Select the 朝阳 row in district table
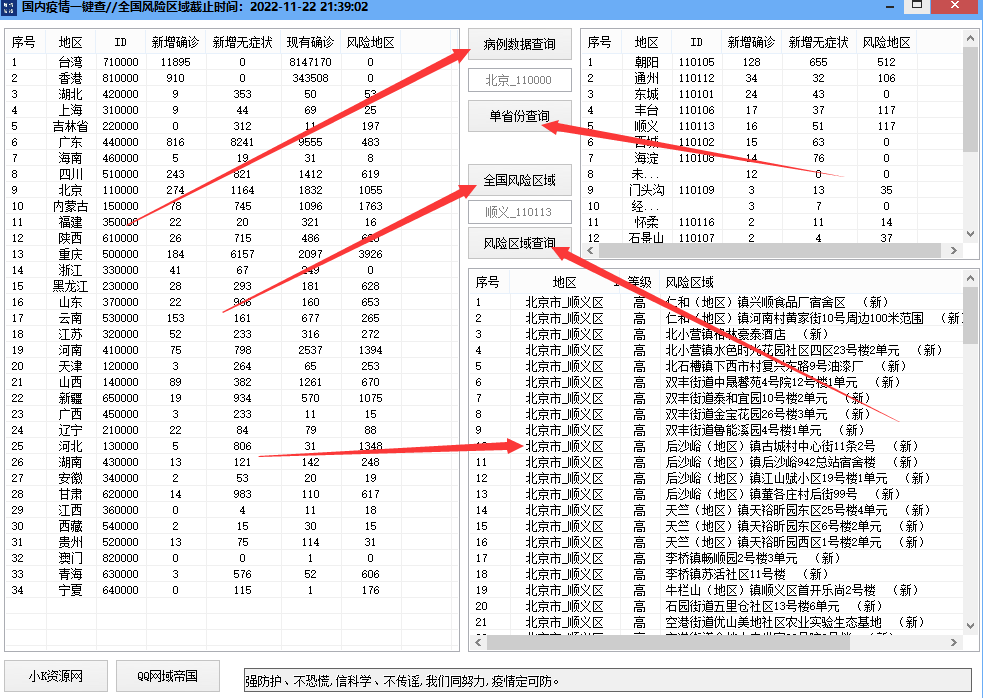983x698 pixels. (772, 62)
